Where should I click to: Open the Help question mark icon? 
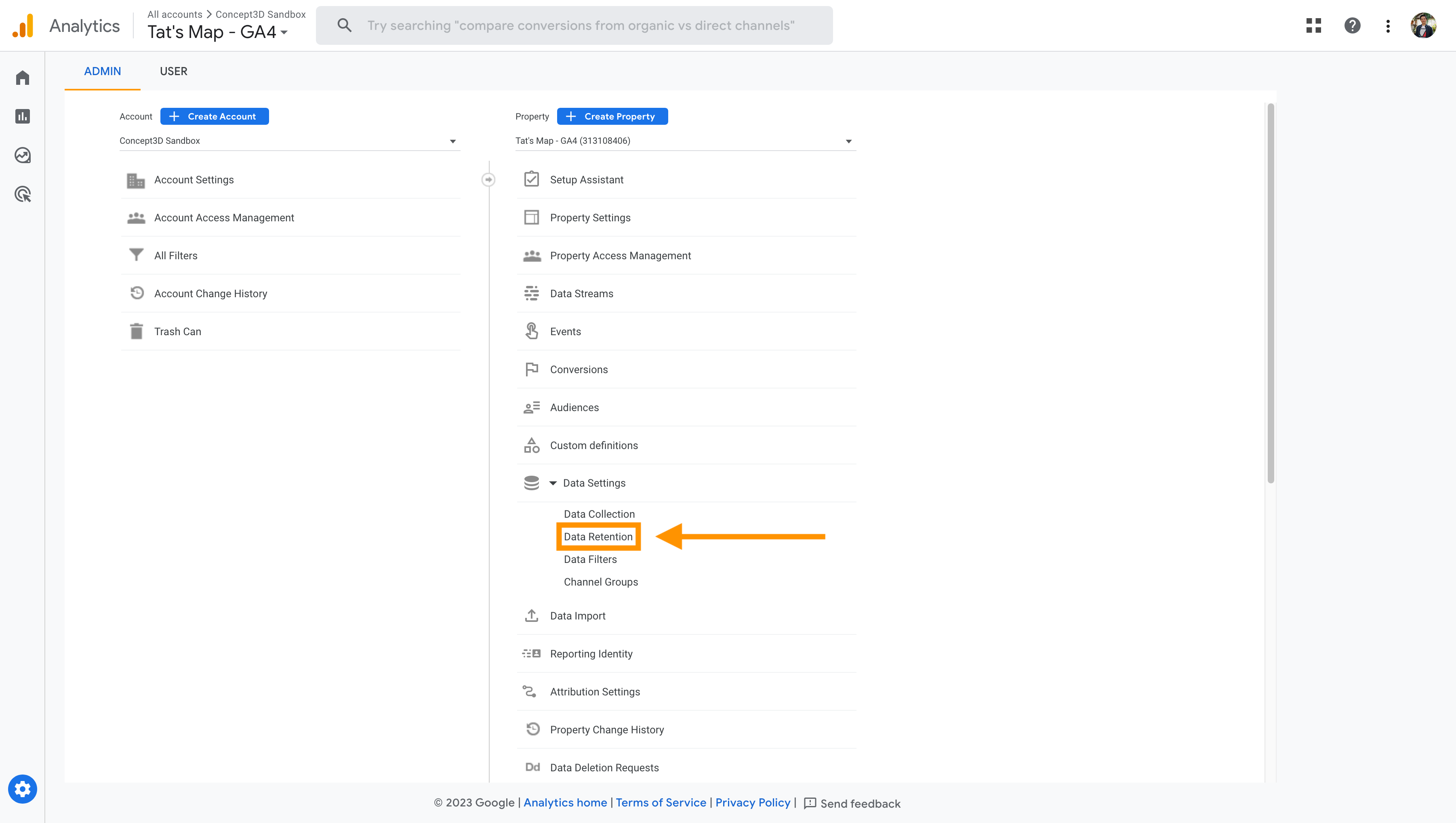(1352, 25)
